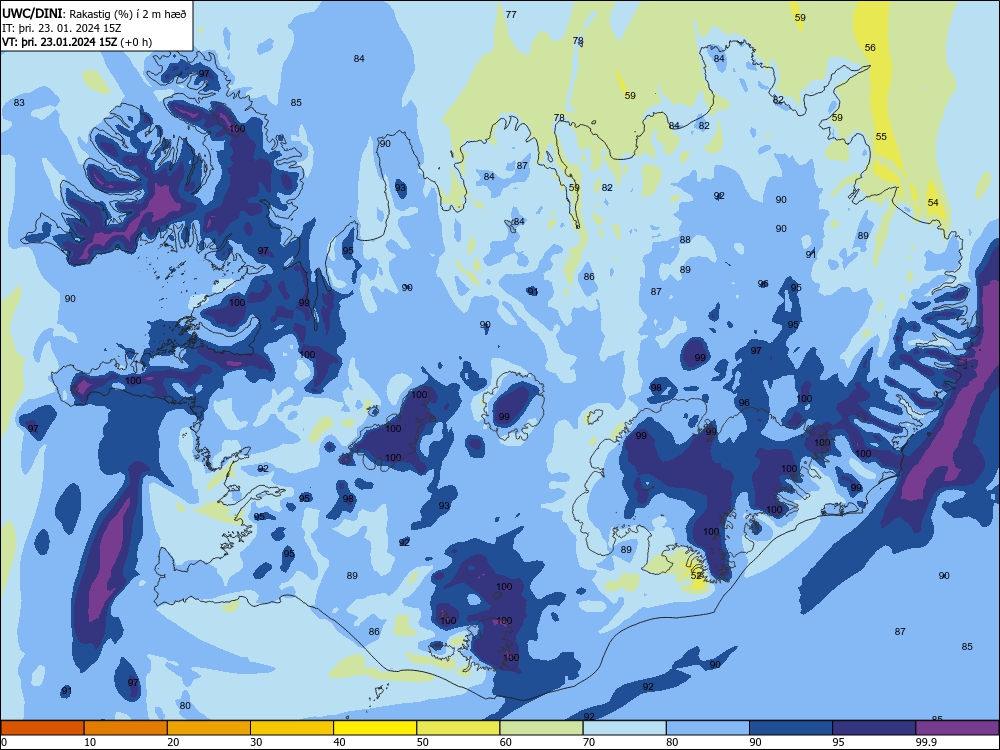Pick the bright yellow 40–50 legend swatch
The width and height of the screenshot is (1000, 750).
click(375, 728)
